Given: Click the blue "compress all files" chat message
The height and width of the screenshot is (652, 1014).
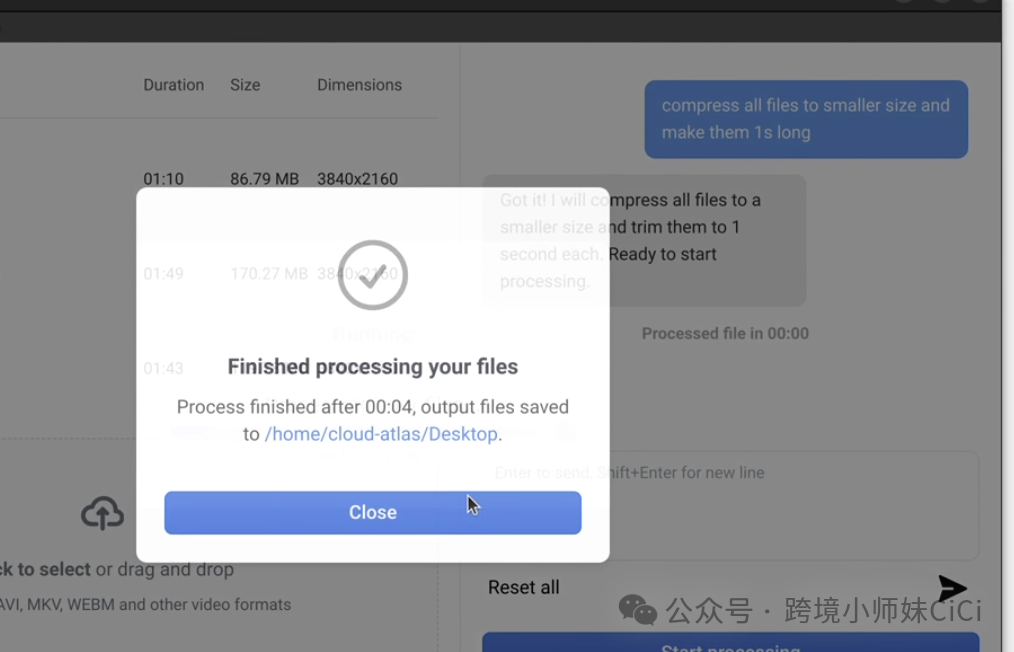Looking at the screenshot, I should [806, 119].
